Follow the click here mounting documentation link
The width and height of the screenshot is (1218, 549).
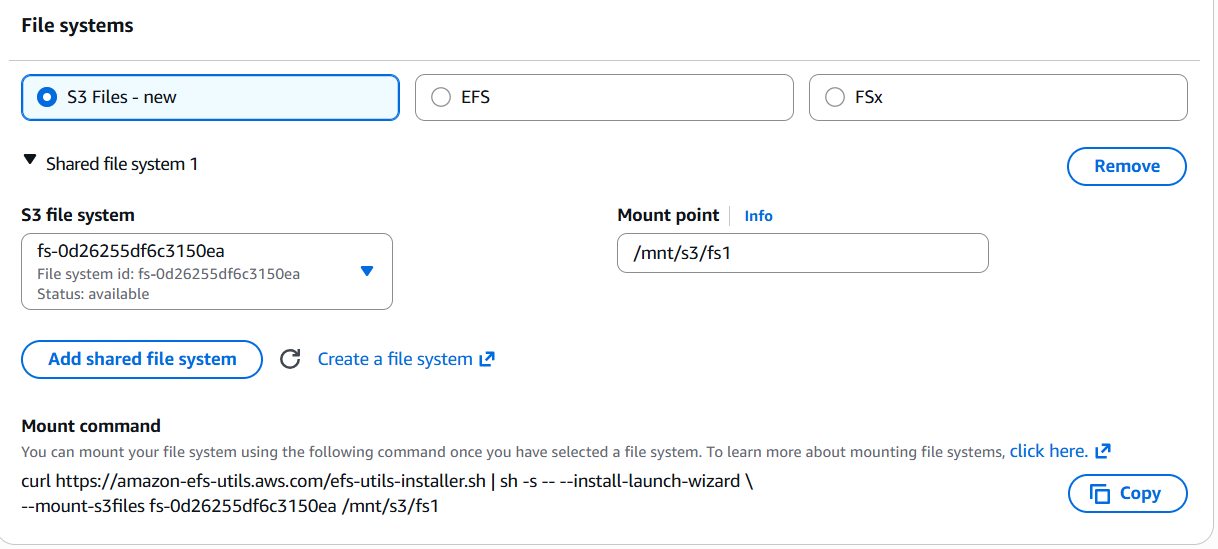click(x=1048, y=452)
